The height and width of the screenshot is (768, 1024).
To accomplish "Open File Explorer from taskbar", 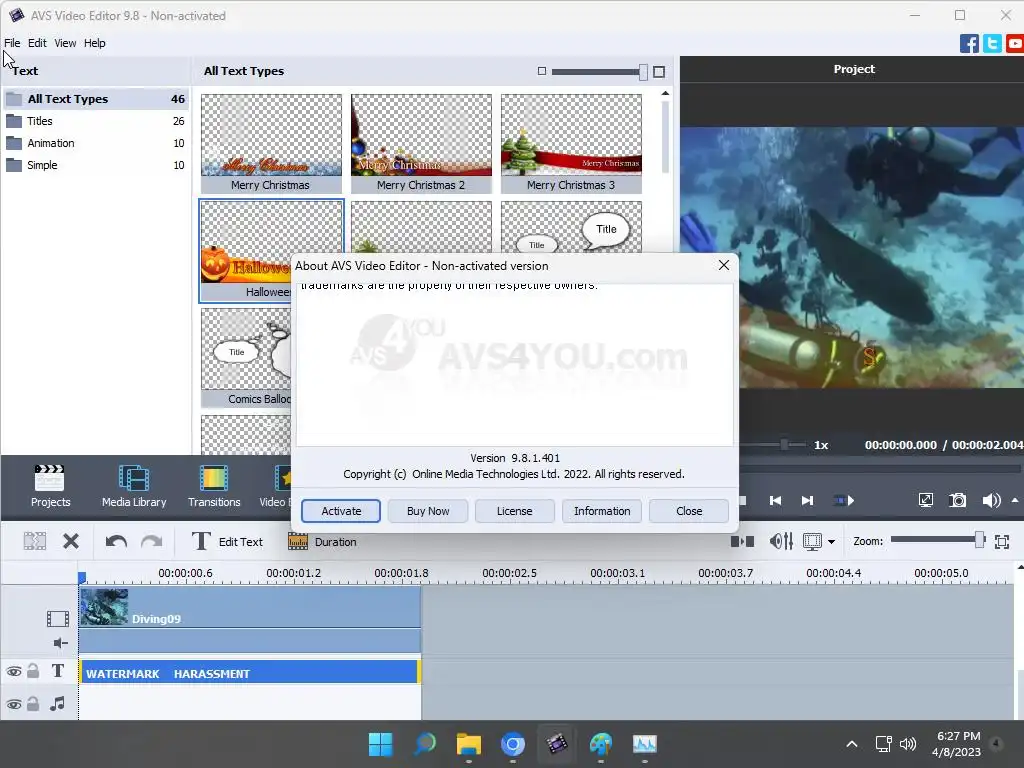I will pos(468,744).
